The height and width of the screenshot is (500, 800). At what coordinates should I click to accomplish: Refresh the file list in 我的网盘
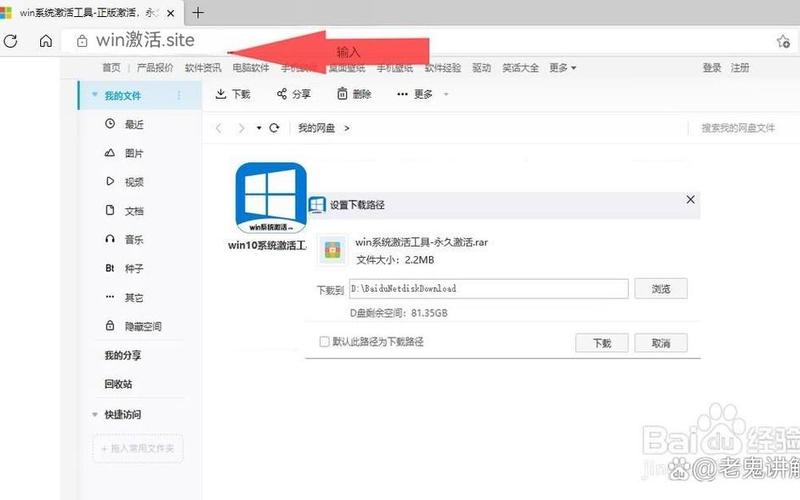[274, 128]
